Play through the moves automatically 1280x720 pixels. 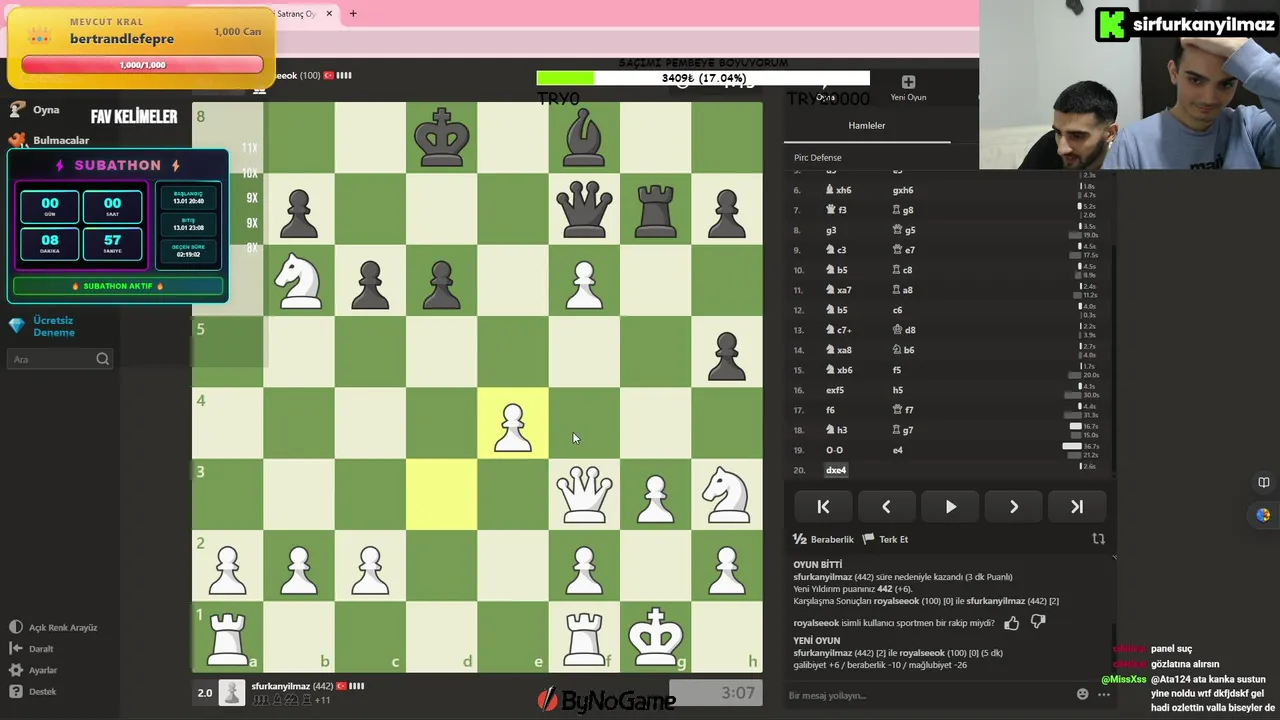[x=950, y=507]
